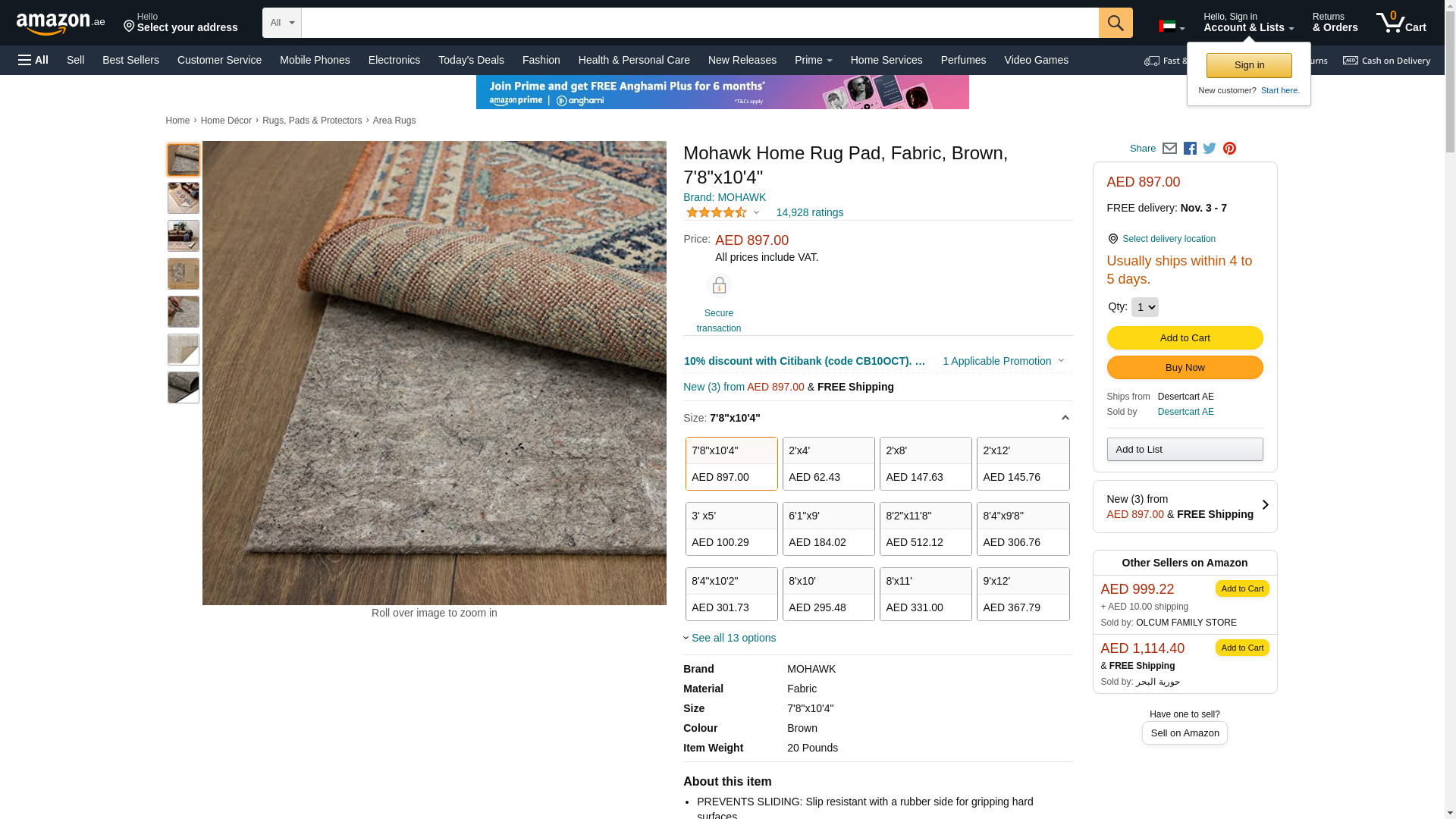The width and height of the screenshot is (1456, 819).
Task: Click the Amazon.ae logo
Action: (x=61, y=24)
